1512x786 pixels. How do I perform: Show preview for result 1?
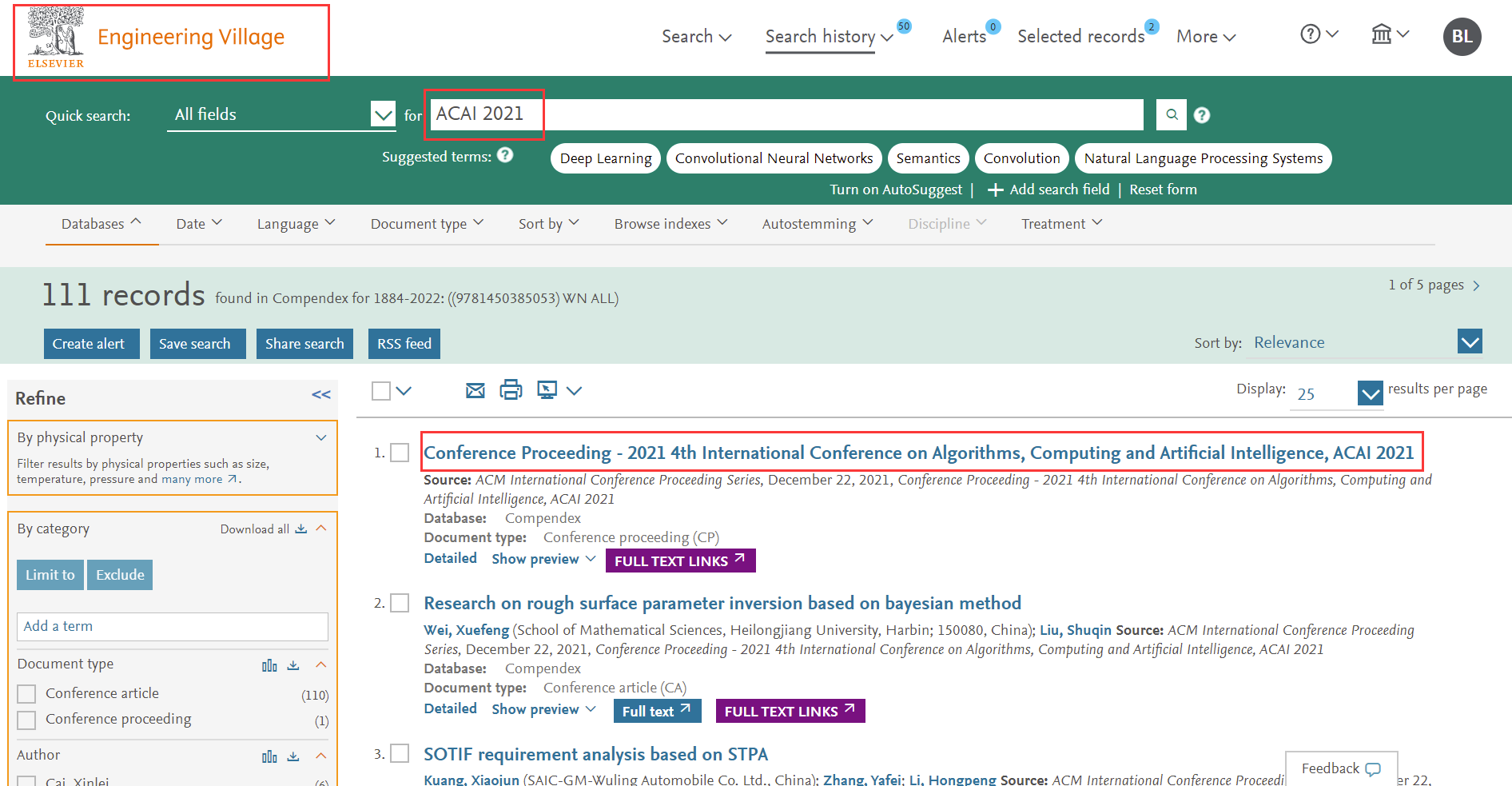coord(543,559)
